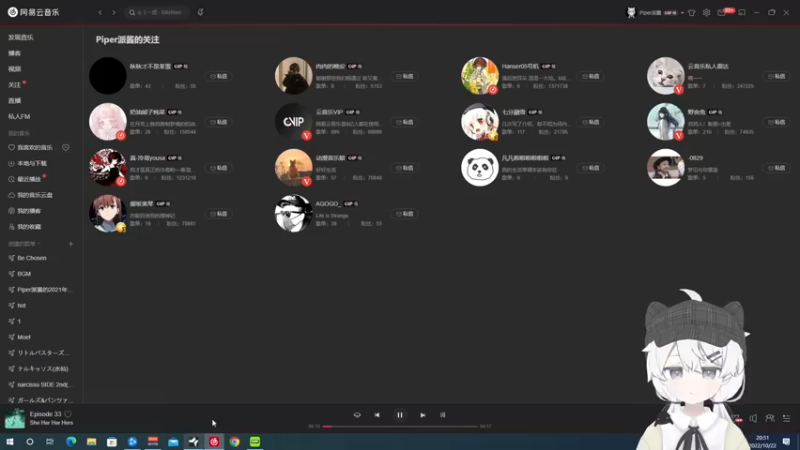
Task: Send private message to 云音乐VIP
Action: pos(405,122)
